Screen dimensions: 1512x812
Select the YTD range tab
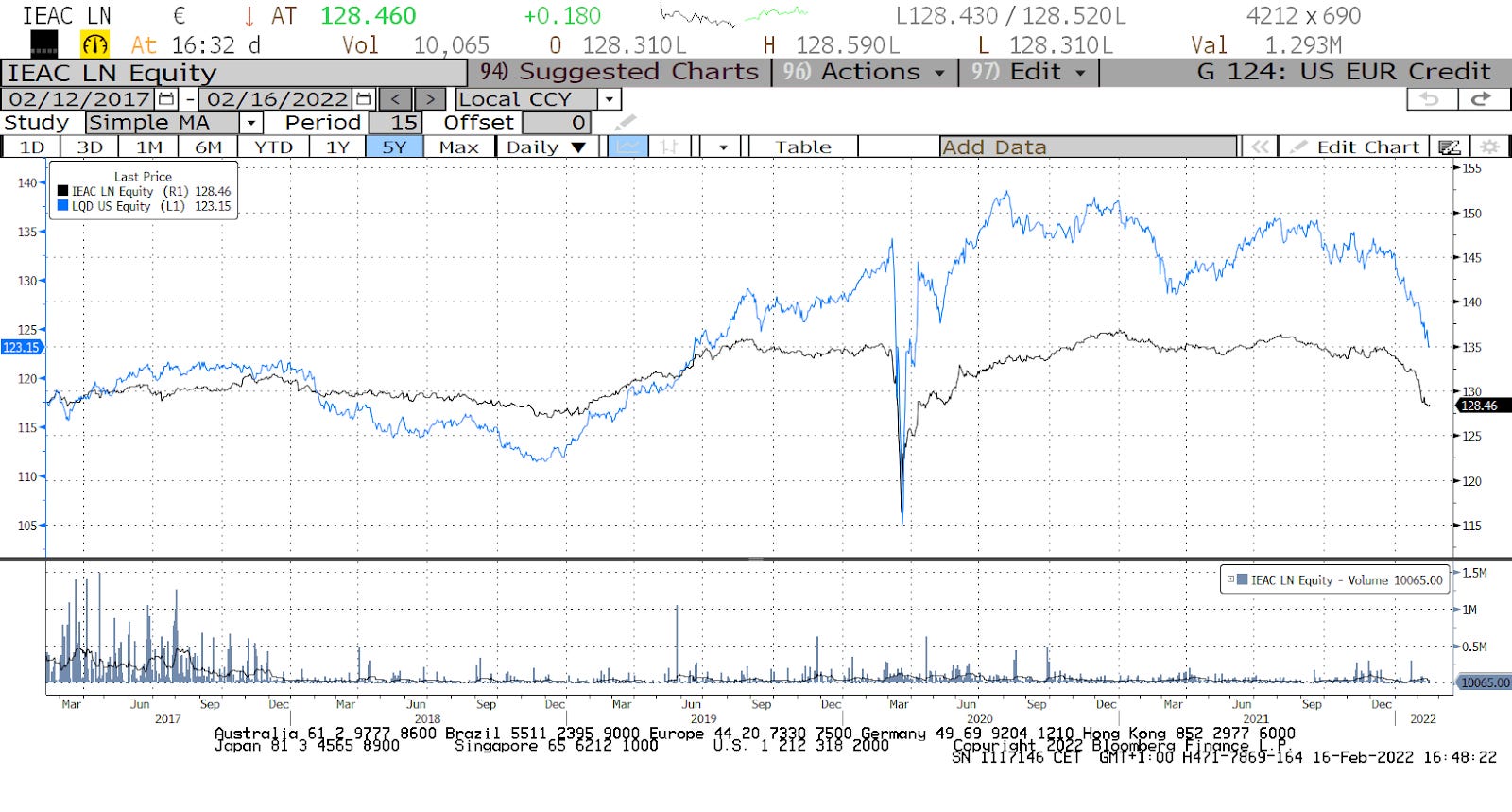tap(273, 147)
